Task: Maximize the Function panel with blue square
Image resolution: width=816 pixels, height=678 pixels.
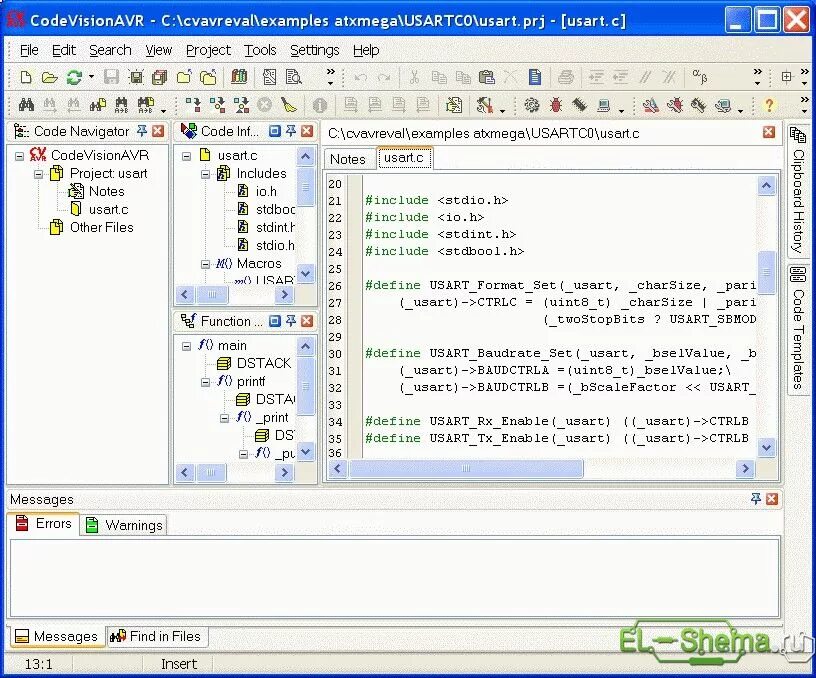Action: [275, 321]
